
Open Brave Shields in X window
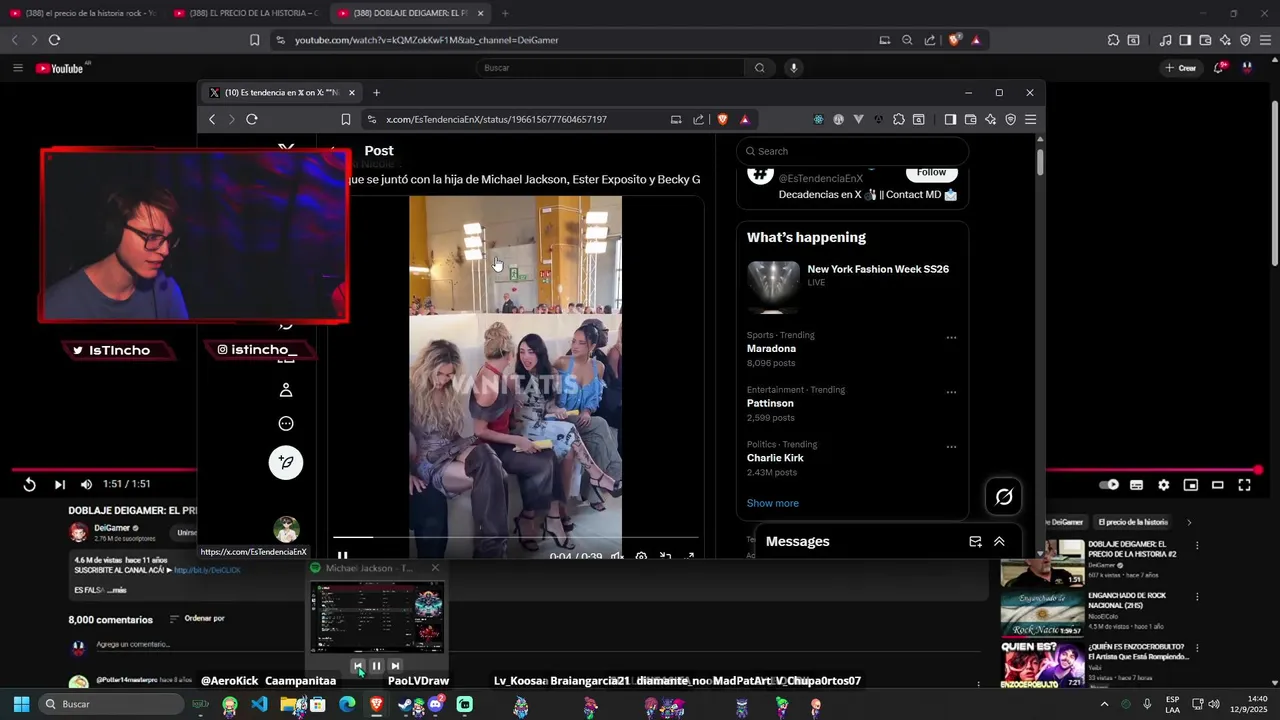click(x=723, y=119)
